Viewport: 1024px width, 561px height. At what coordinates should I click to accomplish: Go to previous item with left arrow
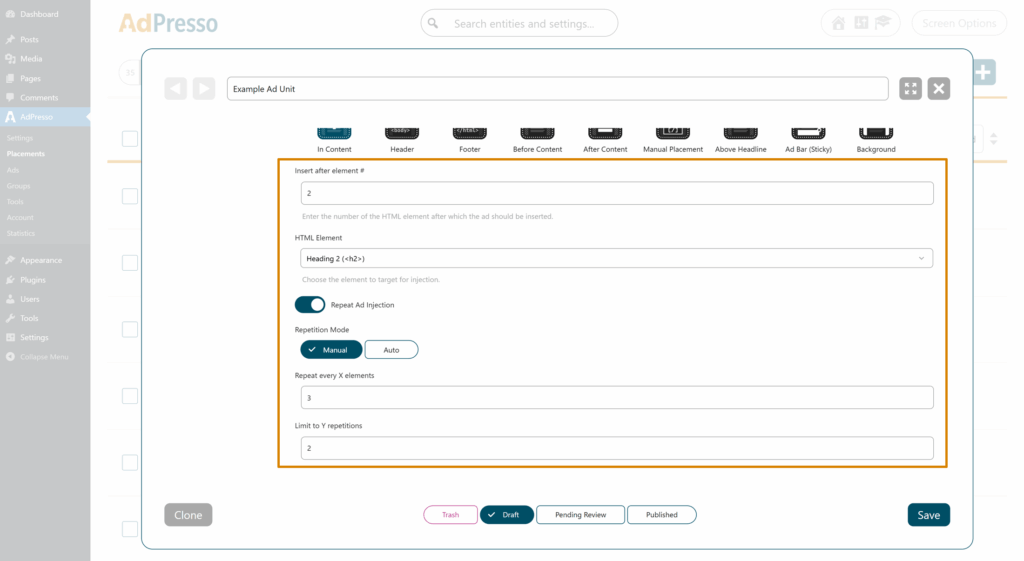[176, 89]
